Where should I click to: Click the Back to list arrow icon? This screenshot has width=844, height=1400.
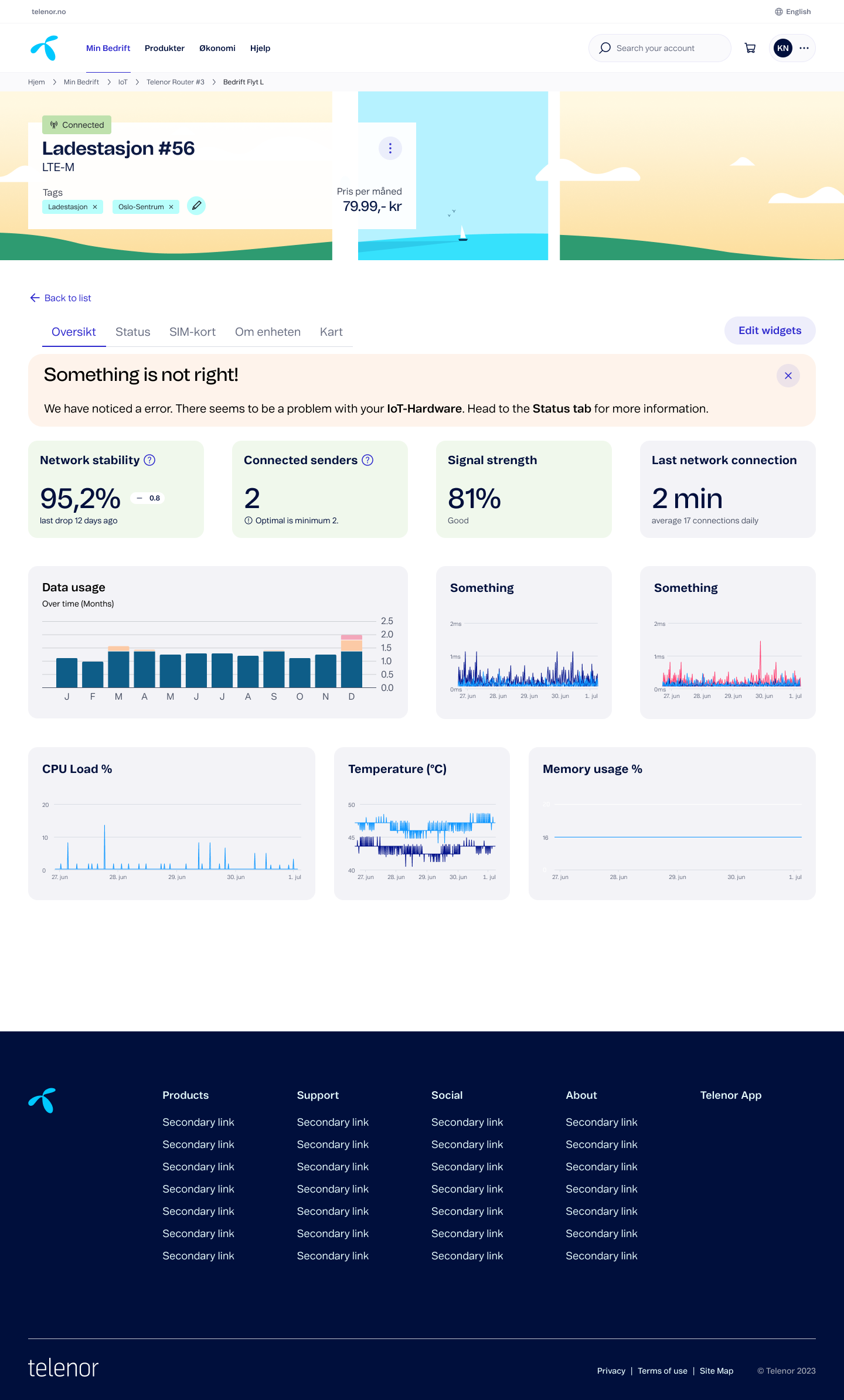pos(35,298)
